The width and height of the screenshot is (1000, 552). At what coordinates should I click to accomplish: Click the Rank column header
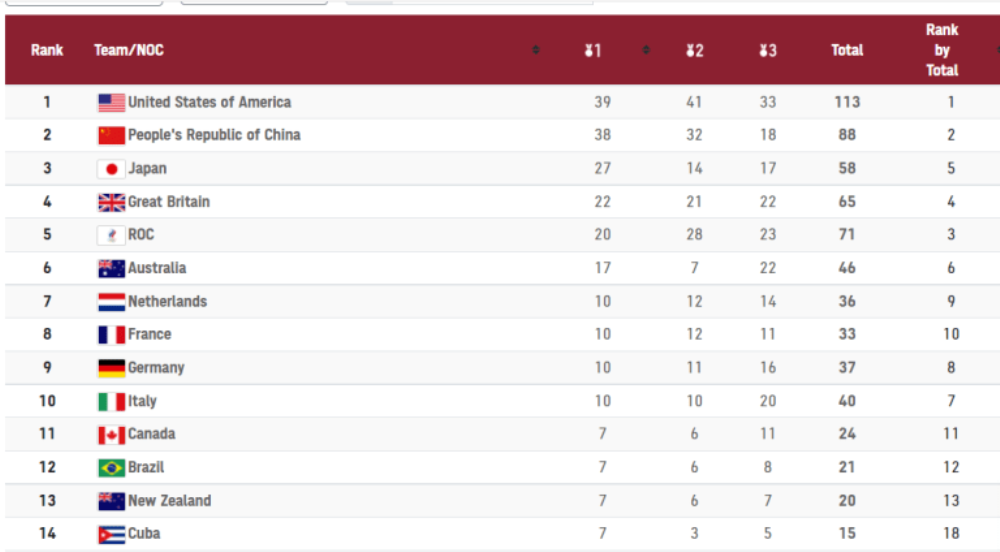point(47,50)
